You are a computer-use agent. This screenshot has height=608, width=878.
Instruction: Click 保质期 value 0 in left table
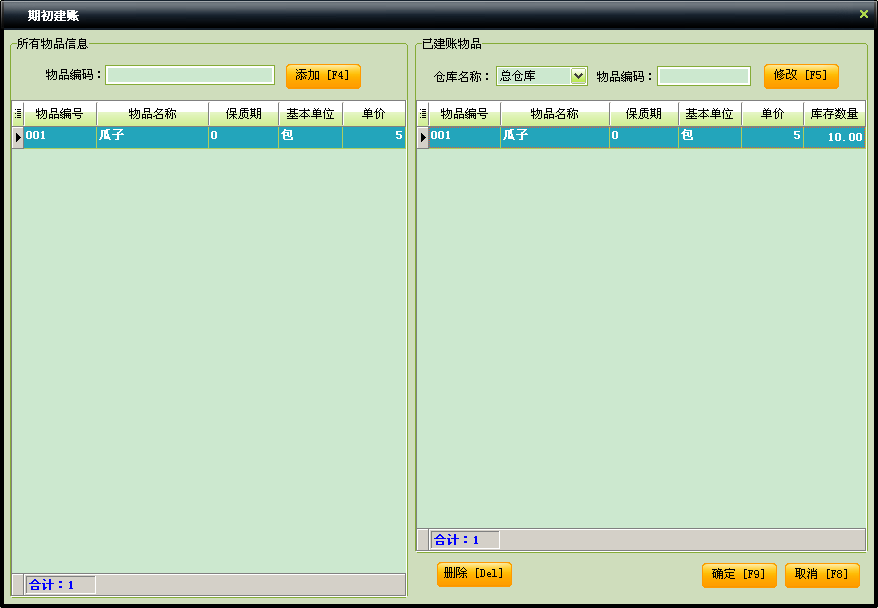244,137
